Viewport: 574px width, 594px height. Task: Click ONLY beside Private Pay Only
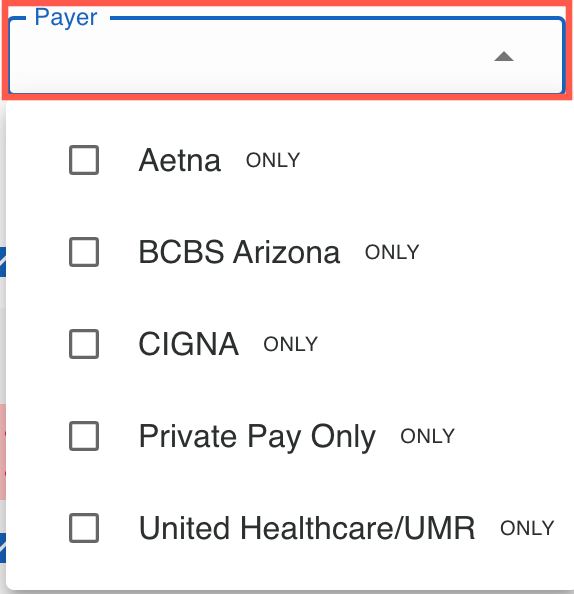(427, 436)
